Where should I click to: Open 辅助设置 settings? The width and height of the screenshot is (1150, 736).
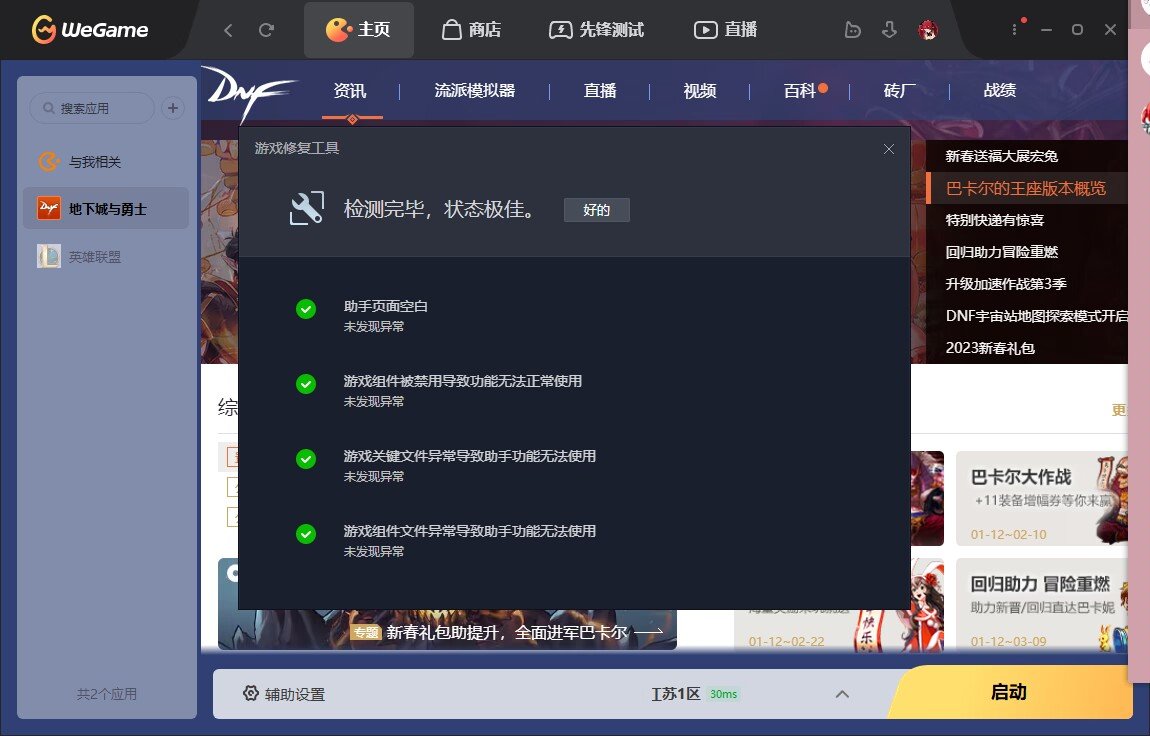tap(283, 694)
